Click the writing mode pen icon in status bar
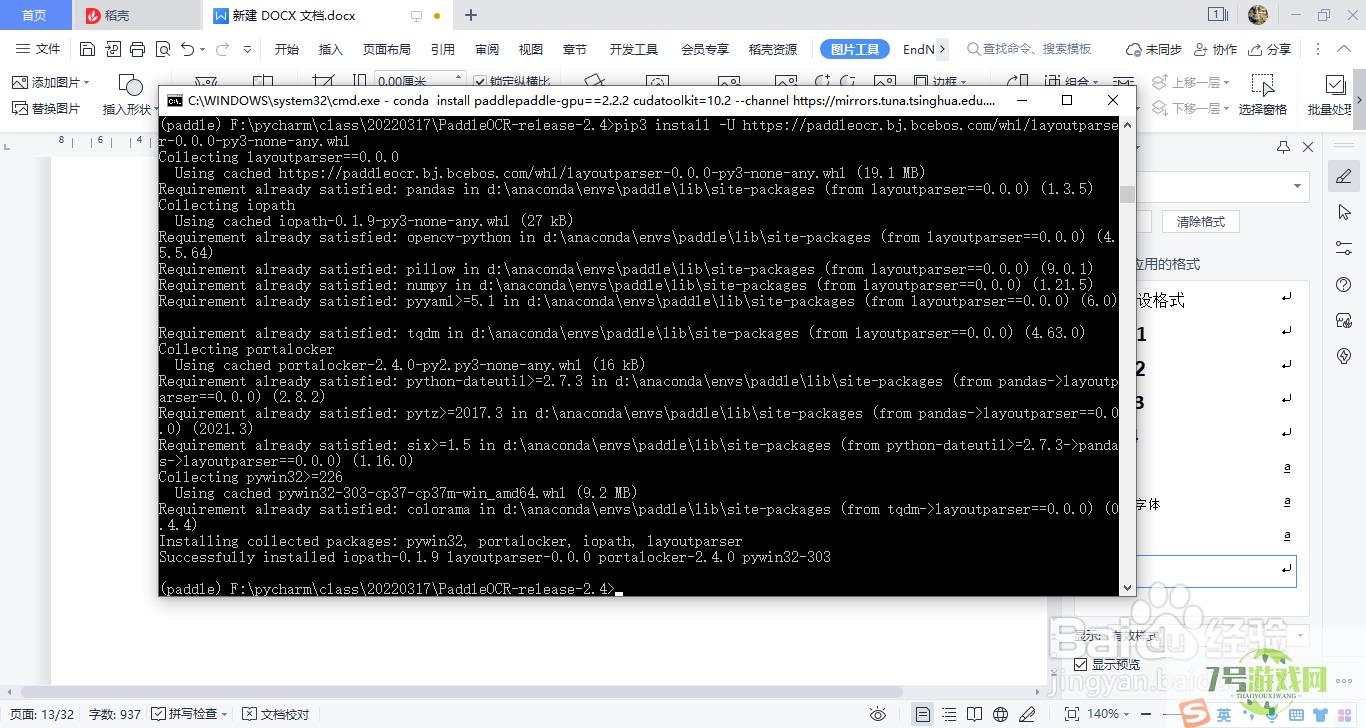Screen dimensions: 1366x728 pyautogui.click(x=1027, y=714)
